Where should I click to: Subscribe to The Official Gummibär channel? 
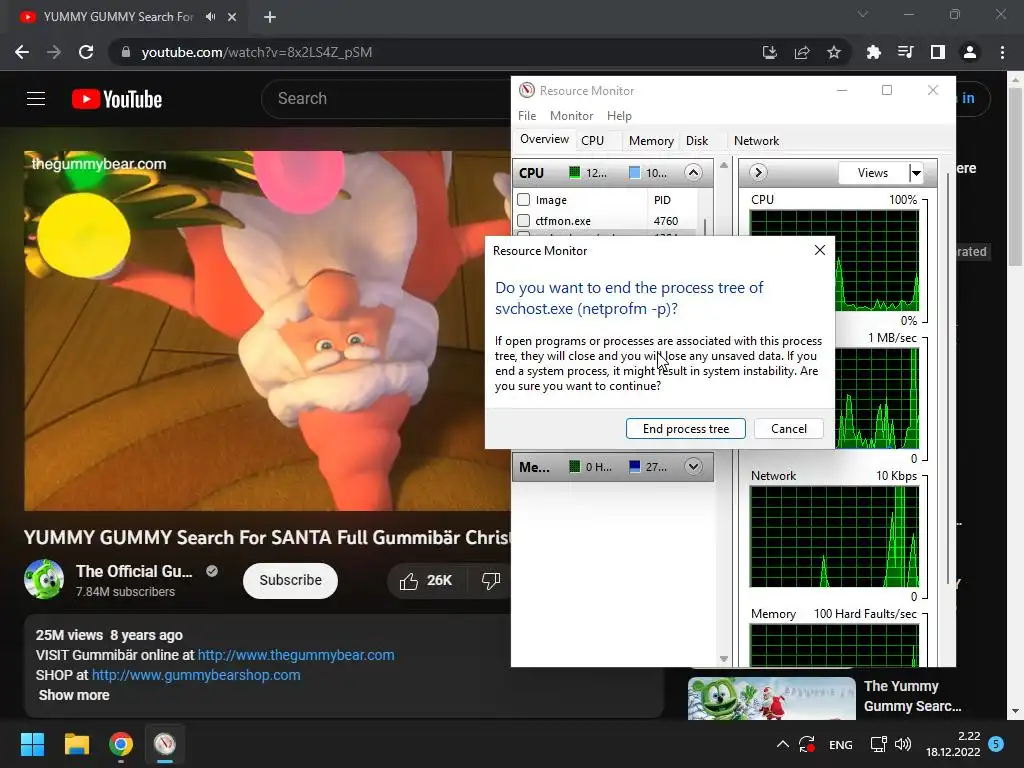(291, 581)
